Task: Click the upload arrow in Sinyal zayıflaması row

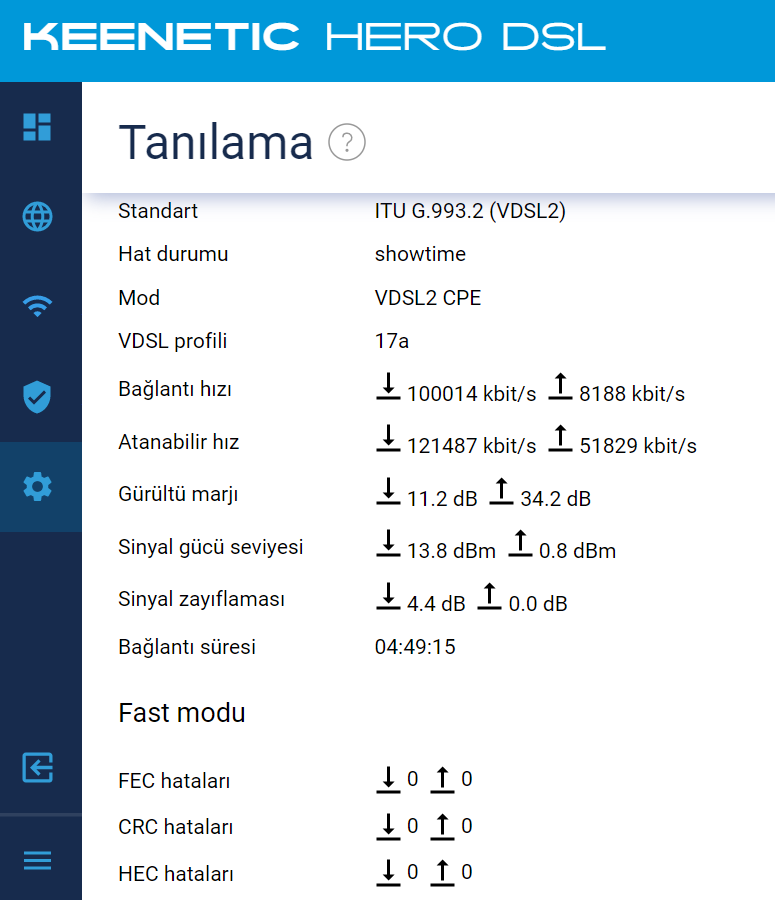Action: 490,596
